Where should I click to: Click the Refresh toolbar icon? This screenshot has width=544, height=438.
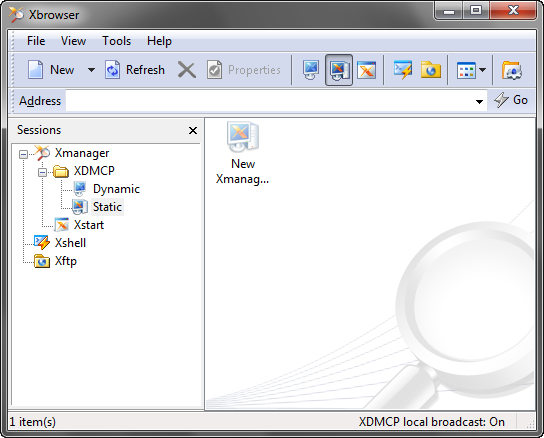[112, 69]
